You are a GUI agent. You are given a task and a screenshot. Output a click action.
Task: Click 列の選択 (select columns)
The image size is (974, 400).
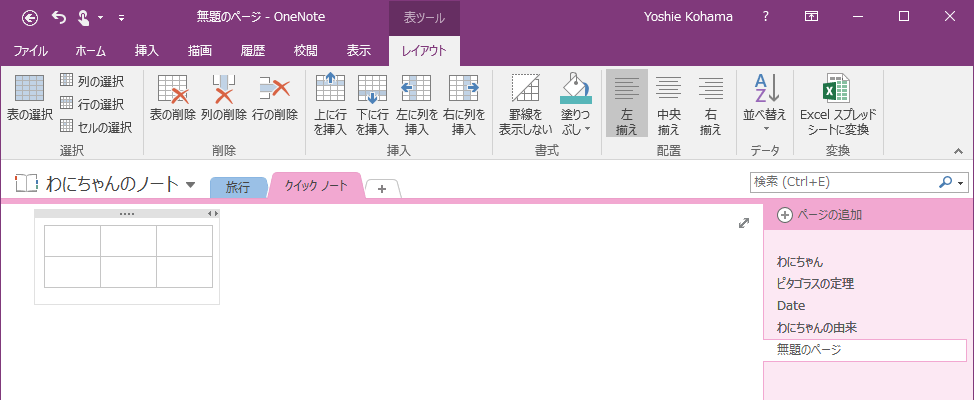[92, 81]
